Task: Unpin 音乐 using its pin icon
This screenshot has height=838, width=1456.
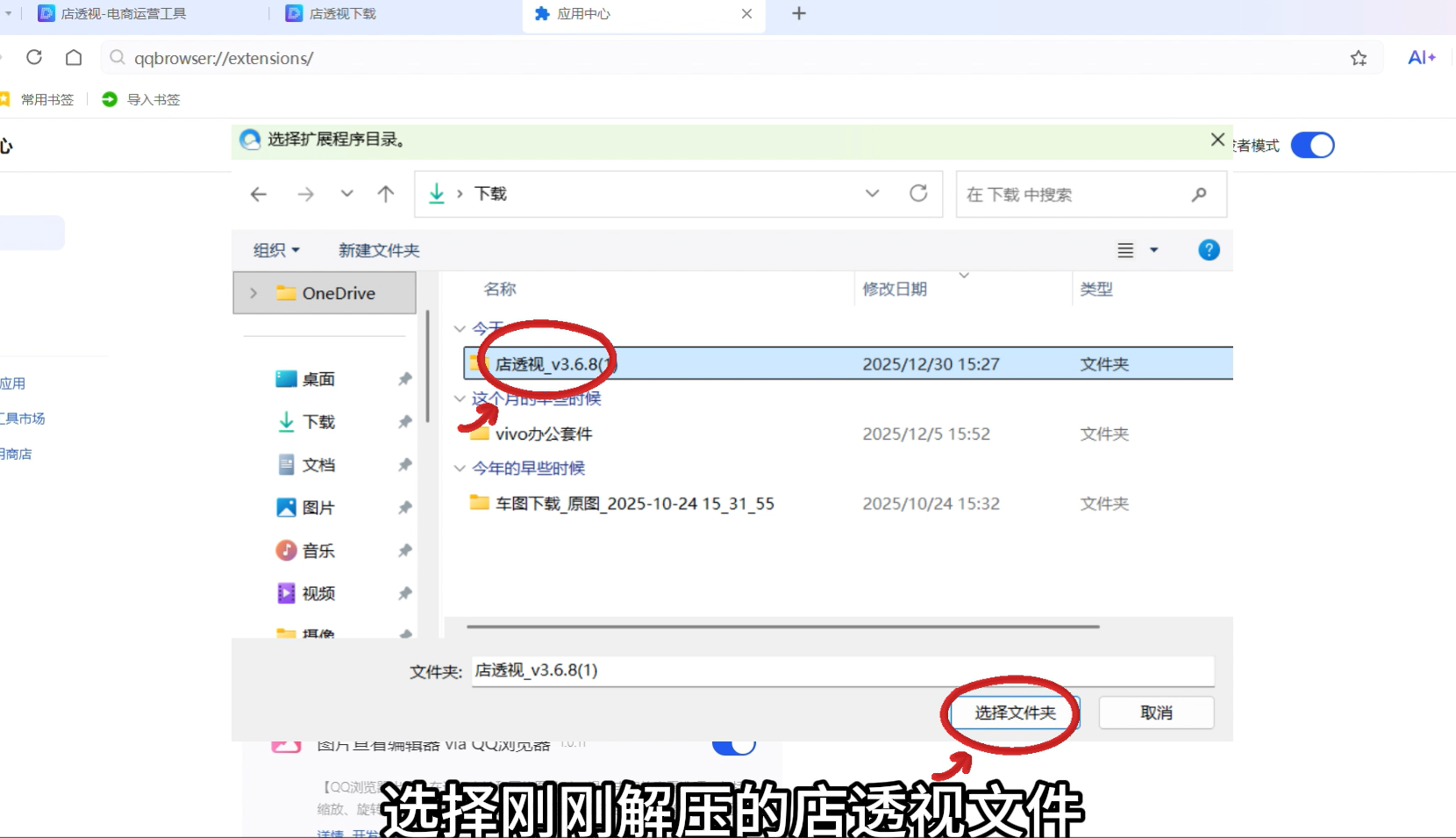Action: coord(404,551)
